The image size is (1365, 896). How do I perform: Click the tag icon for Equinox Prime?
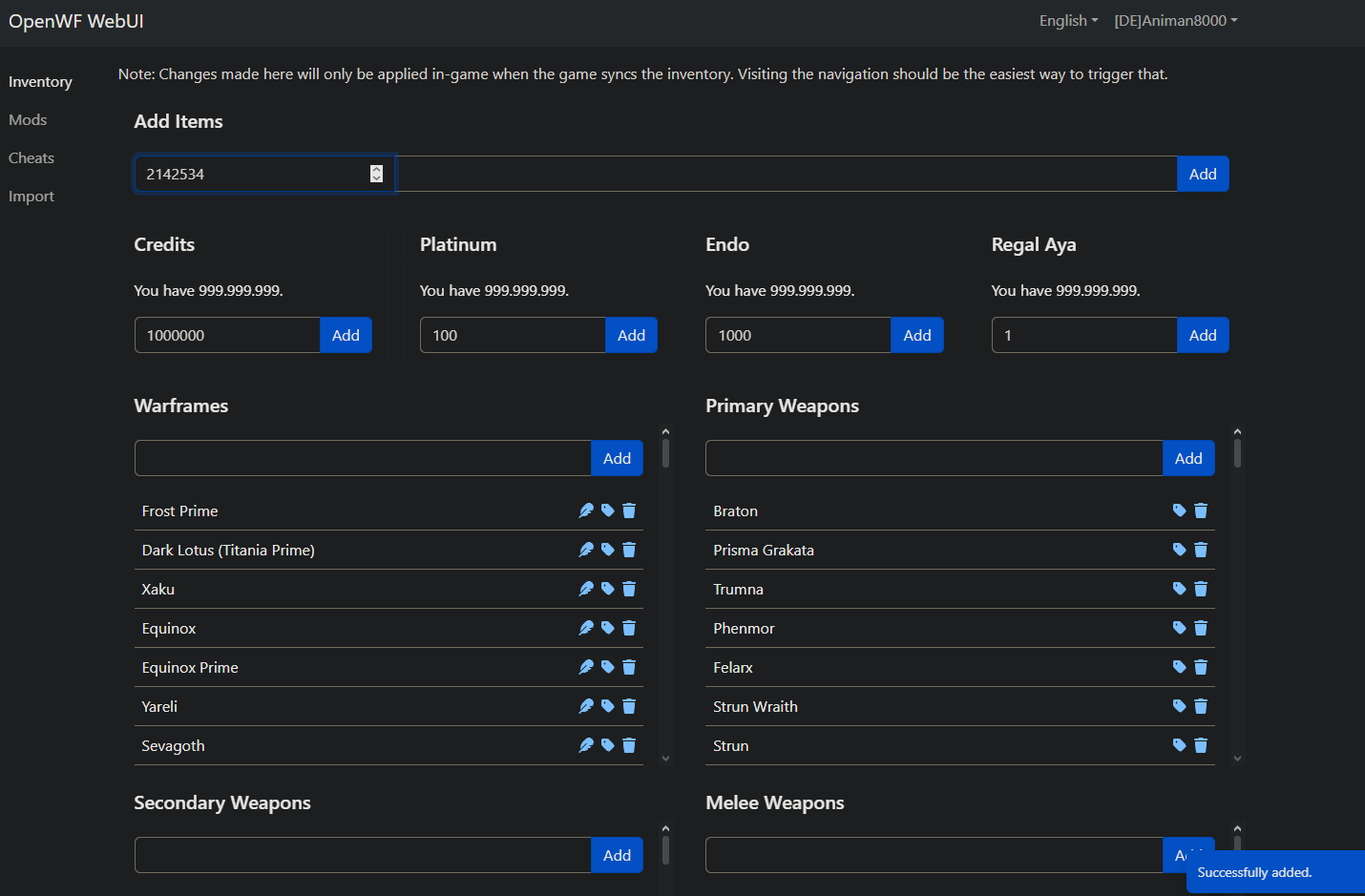(608, 667)
